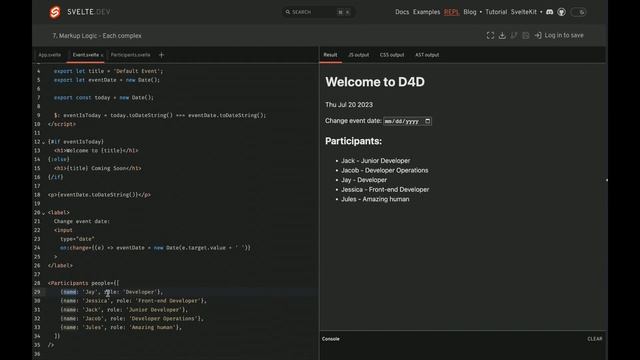Select the Event.svelte file tab

(x=86, y=55)
